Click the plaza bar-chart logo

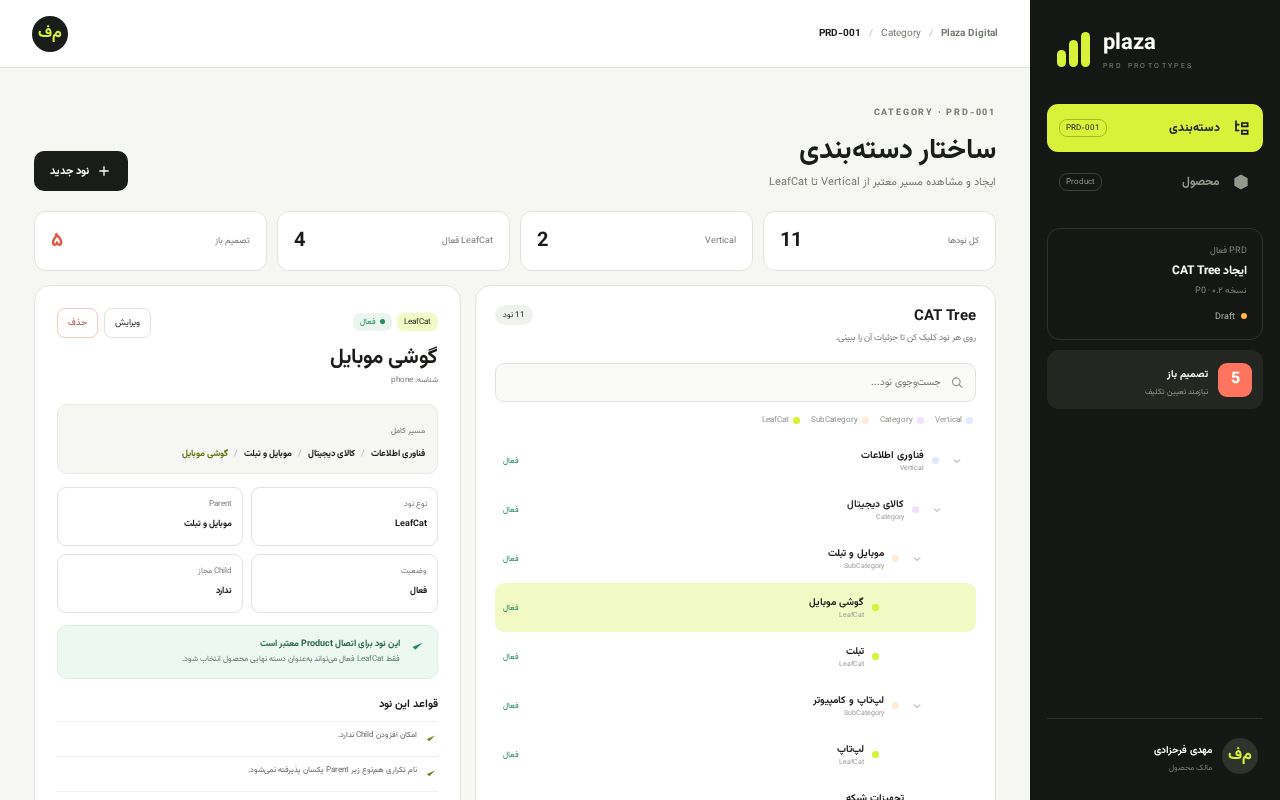click(1073, 50)
